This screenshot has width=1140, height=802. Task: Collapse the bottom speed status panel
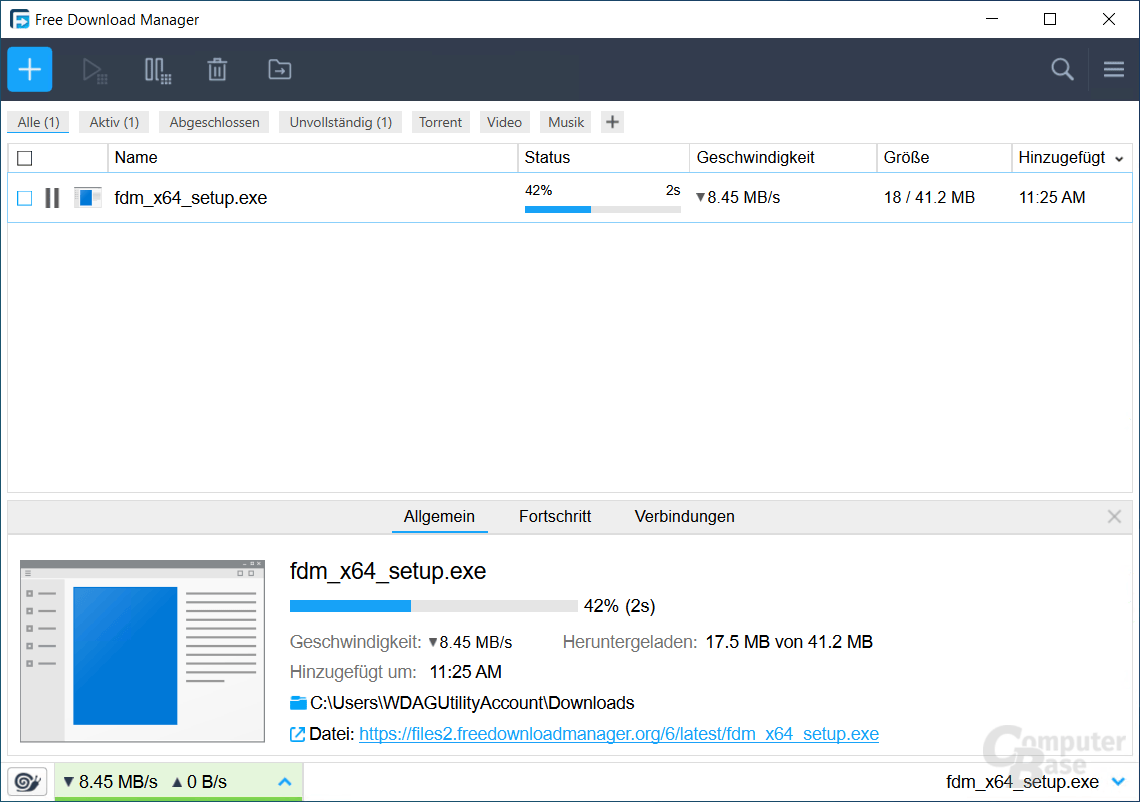click(x=284, y=781)
